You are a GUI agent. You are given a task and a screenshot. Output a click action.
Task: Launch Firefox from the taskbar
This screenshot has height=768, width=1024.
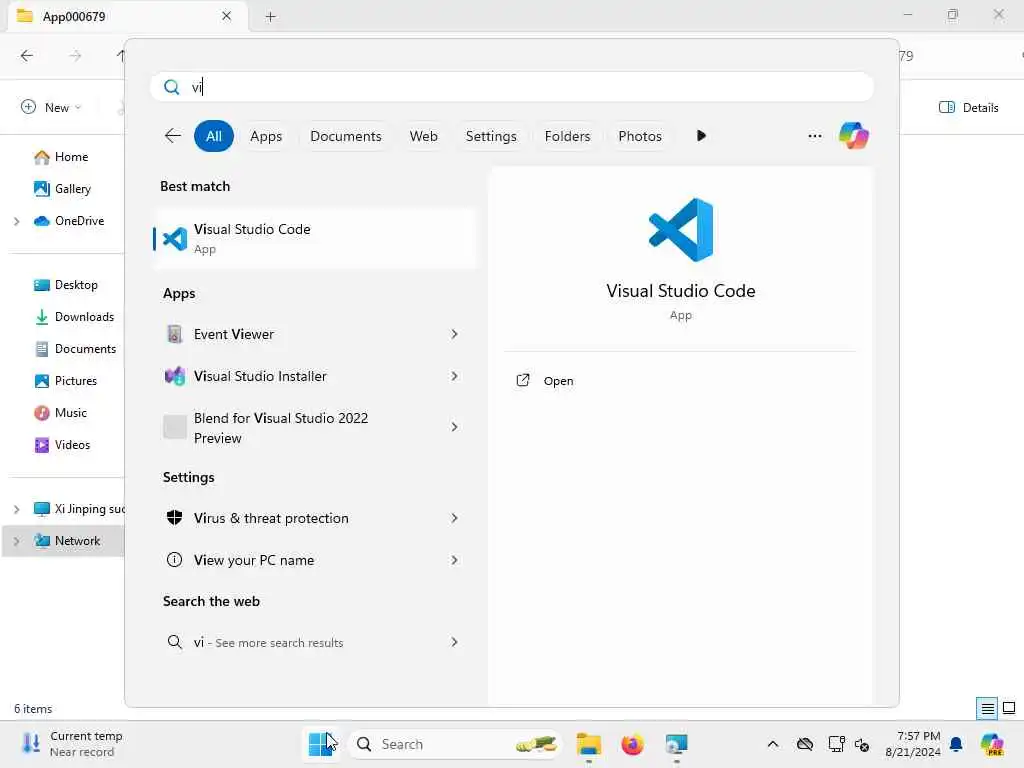pos(632,744)
